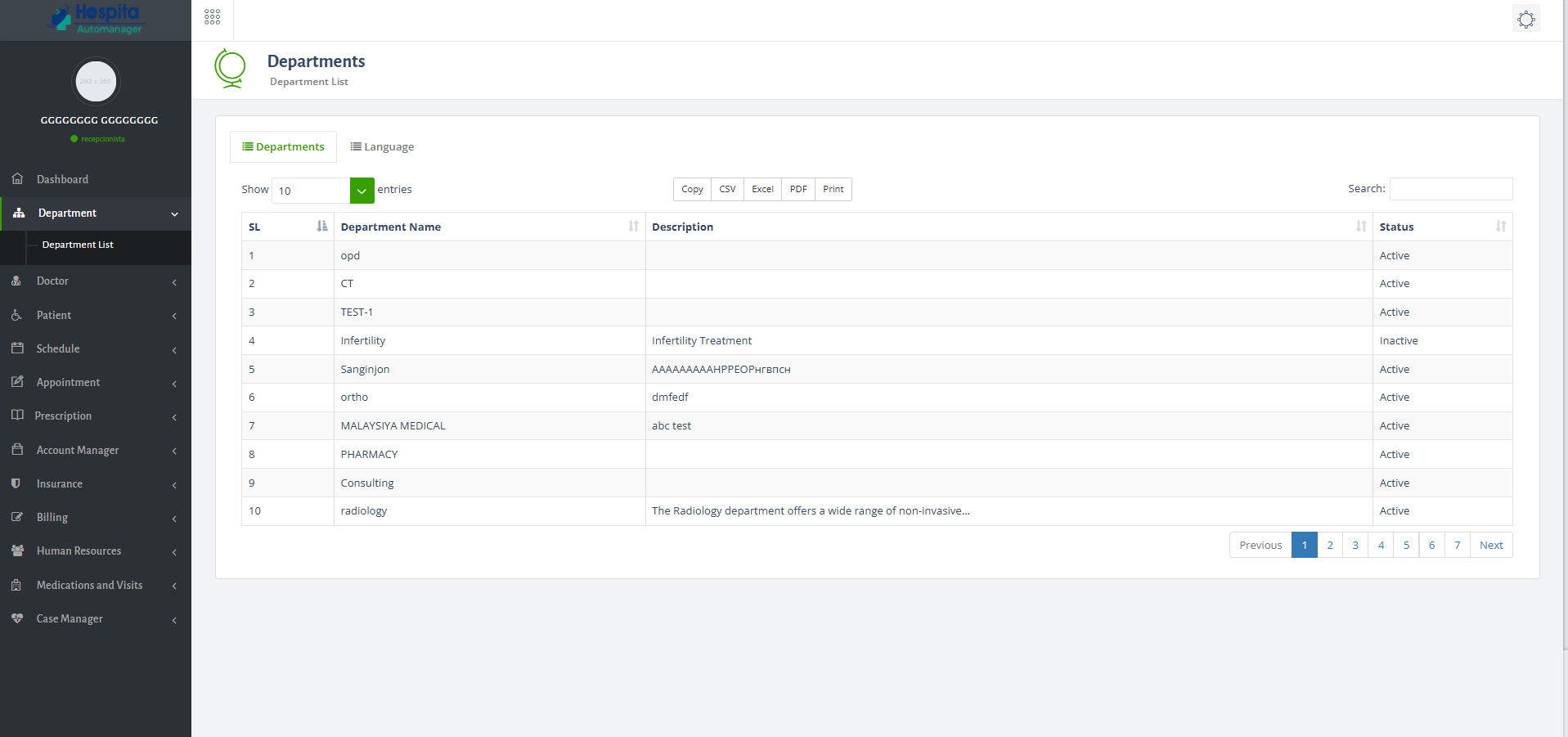This screenshot has width=1568, height=737.
Task: Switch to the Language tab
Action: tap(381, 146)
